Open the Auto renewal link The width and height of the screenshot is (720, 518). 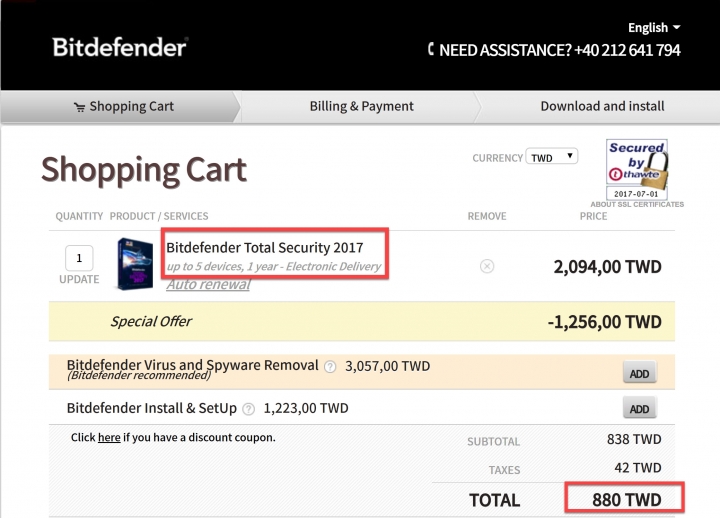[x=208, y=285]
